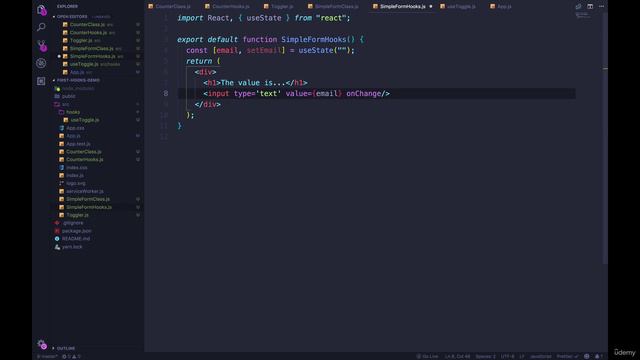Click the package.json file icon

pos(57,231)
